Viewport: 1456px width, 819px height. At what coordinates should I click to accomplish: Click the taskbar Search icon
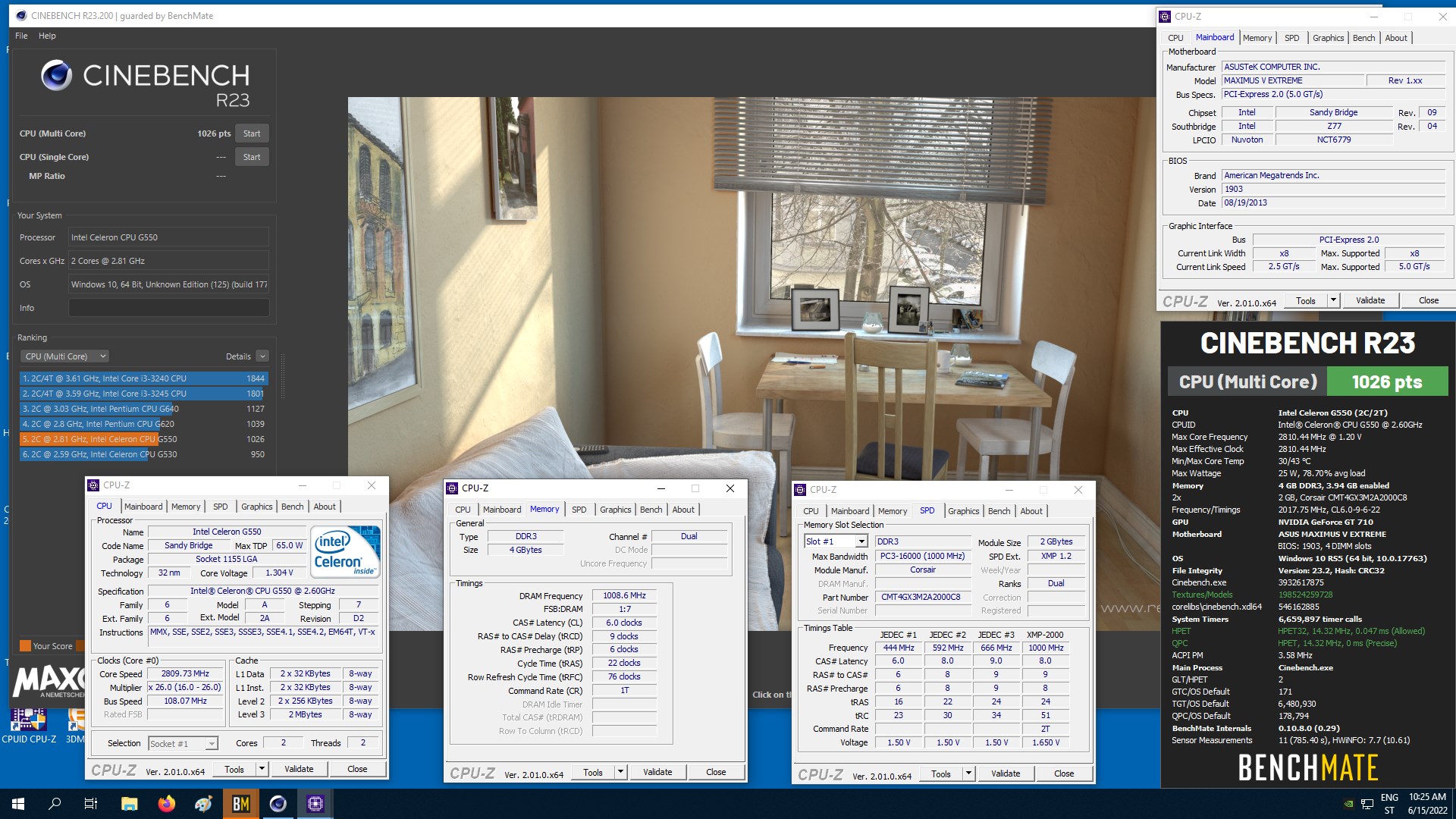[55, 804]
